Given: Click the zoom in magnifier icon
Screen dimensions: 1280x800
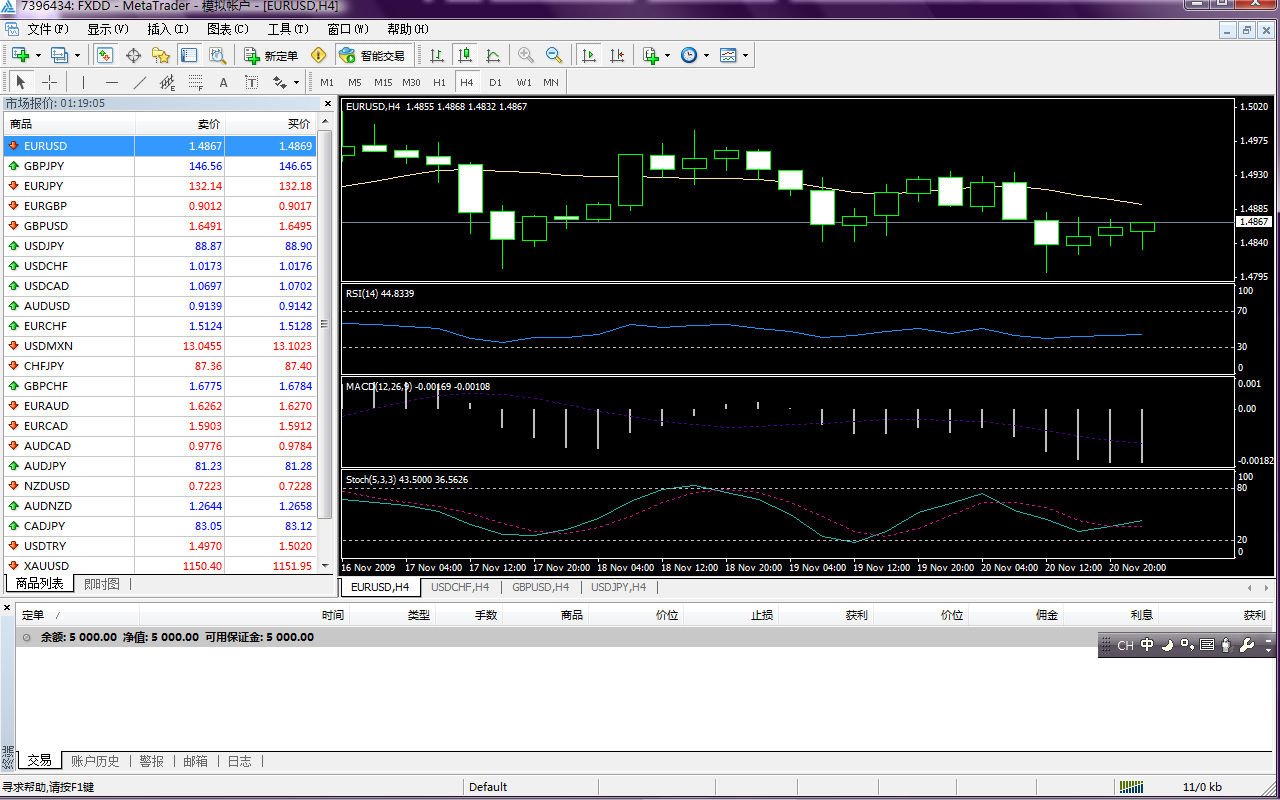Looking at the screenshot, I should pos(526,56).
